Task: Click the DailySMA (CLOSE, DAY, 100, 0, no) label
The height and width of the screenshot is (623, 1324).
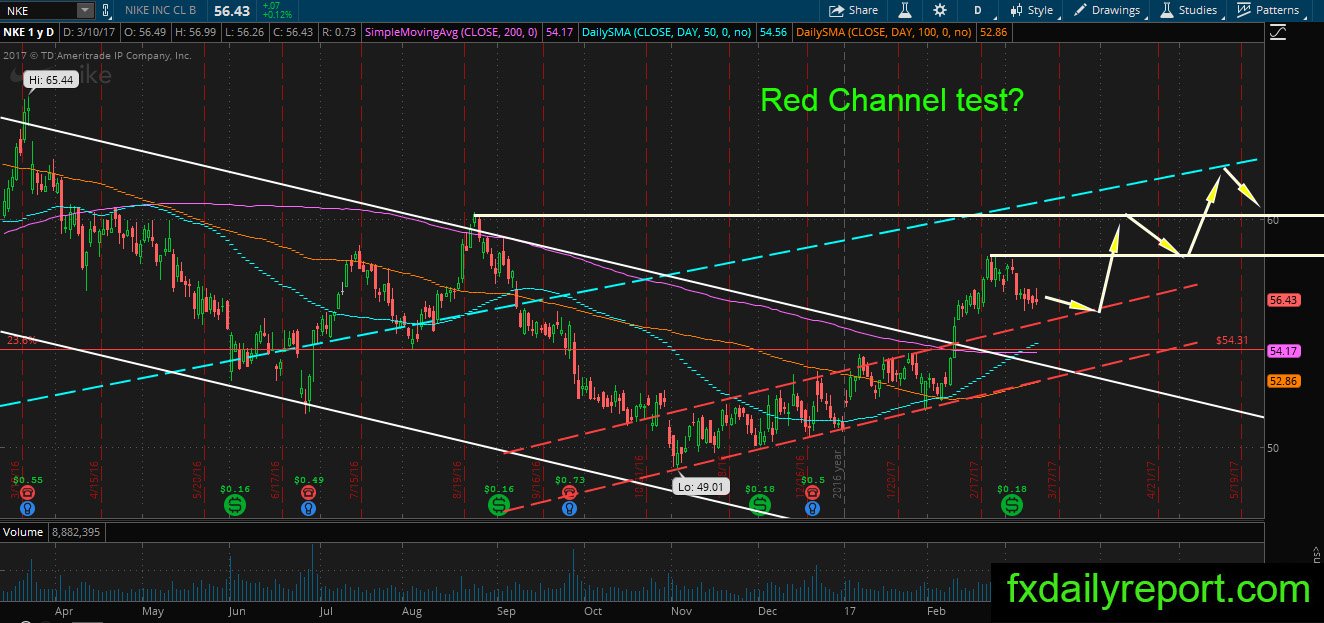Action: tap(885, 32)
